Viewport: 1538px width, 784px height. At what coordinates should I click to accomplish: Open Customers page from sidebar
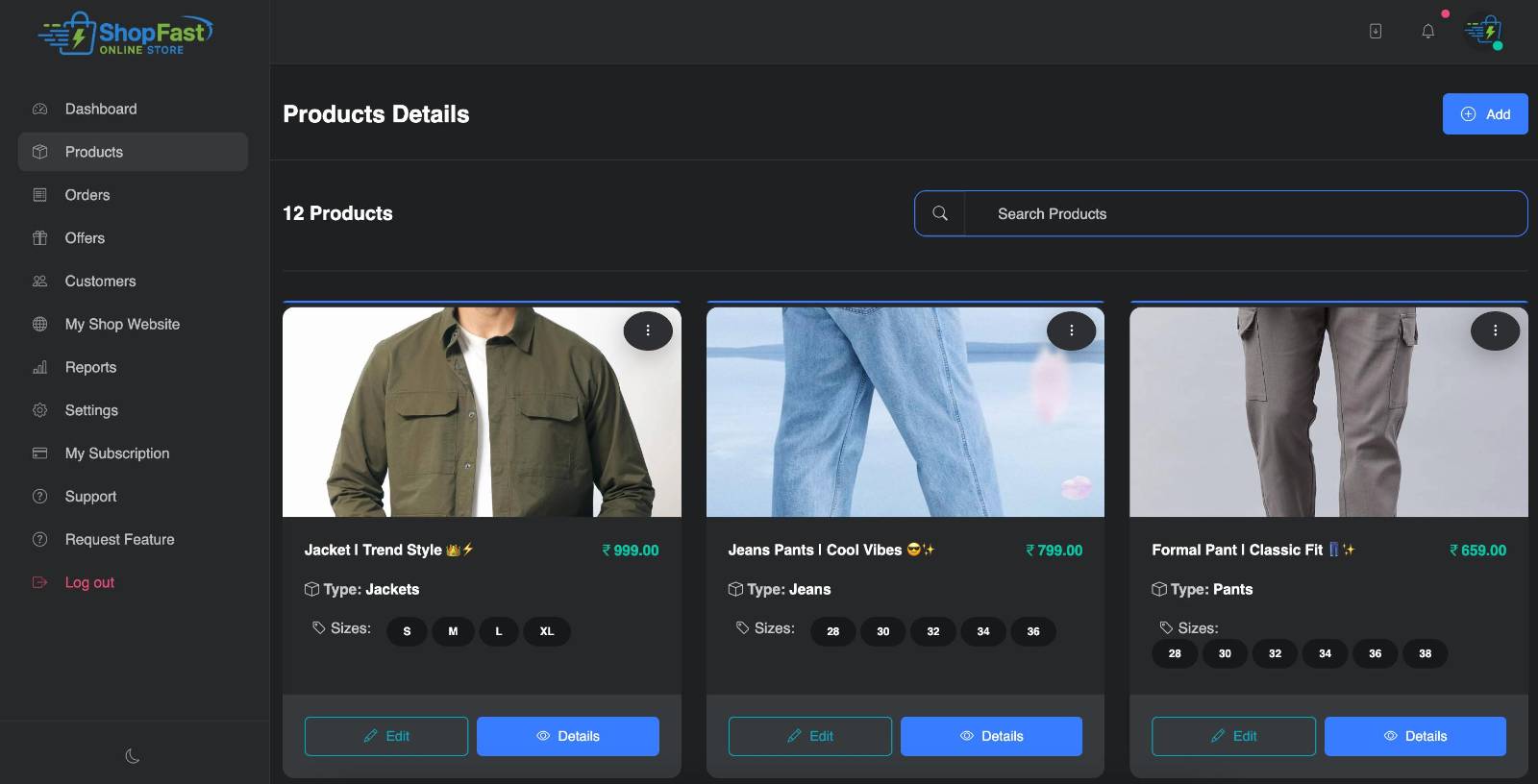[100, 282]
